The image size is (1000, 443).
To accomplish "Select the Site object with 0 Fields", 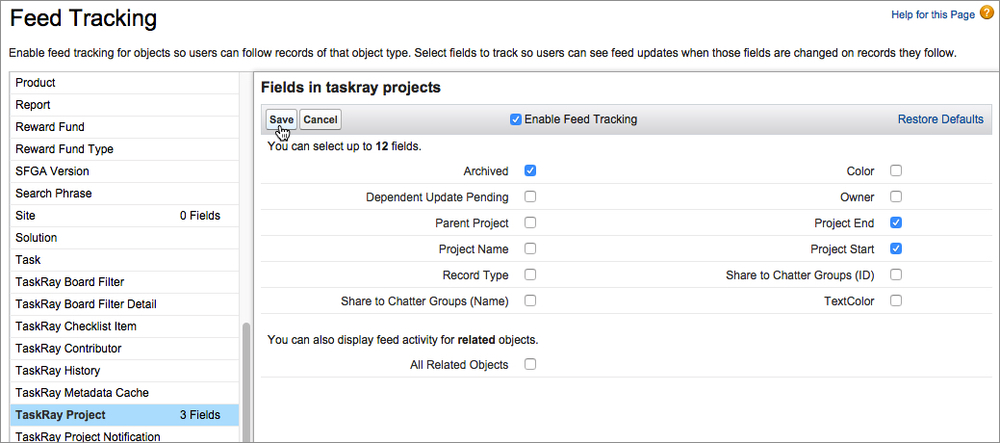I will [124, 215].
